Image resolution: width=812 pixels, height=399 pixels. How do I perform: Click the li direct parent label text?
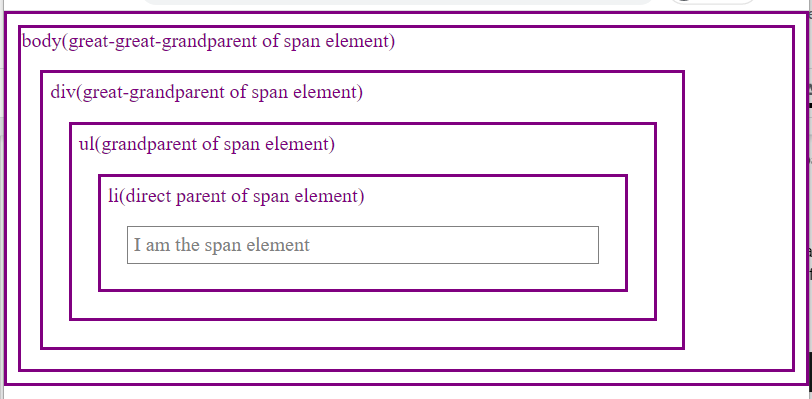pos(236,196)
